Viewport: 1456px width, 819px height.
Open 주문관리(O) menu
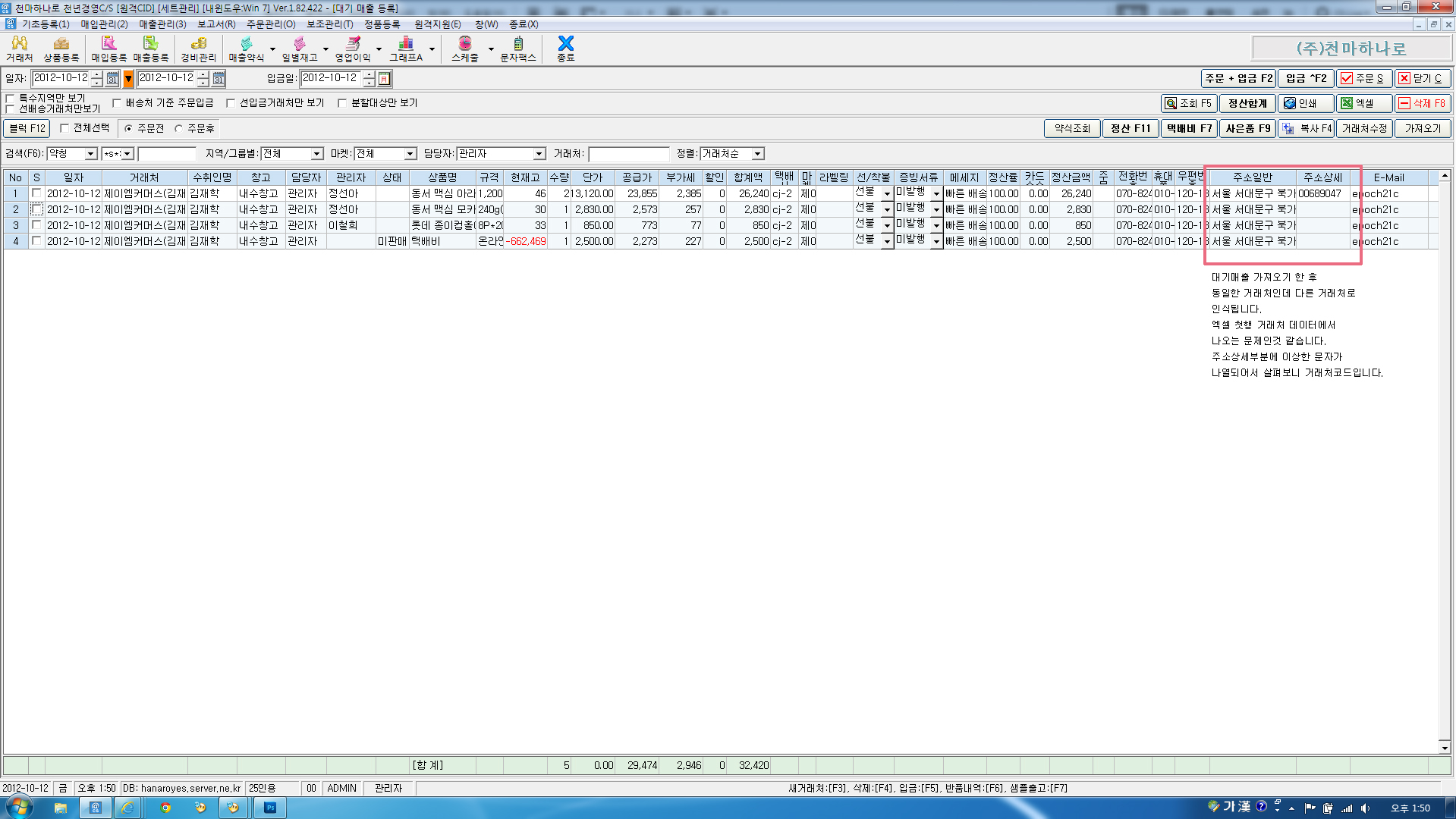pos(271,24)
